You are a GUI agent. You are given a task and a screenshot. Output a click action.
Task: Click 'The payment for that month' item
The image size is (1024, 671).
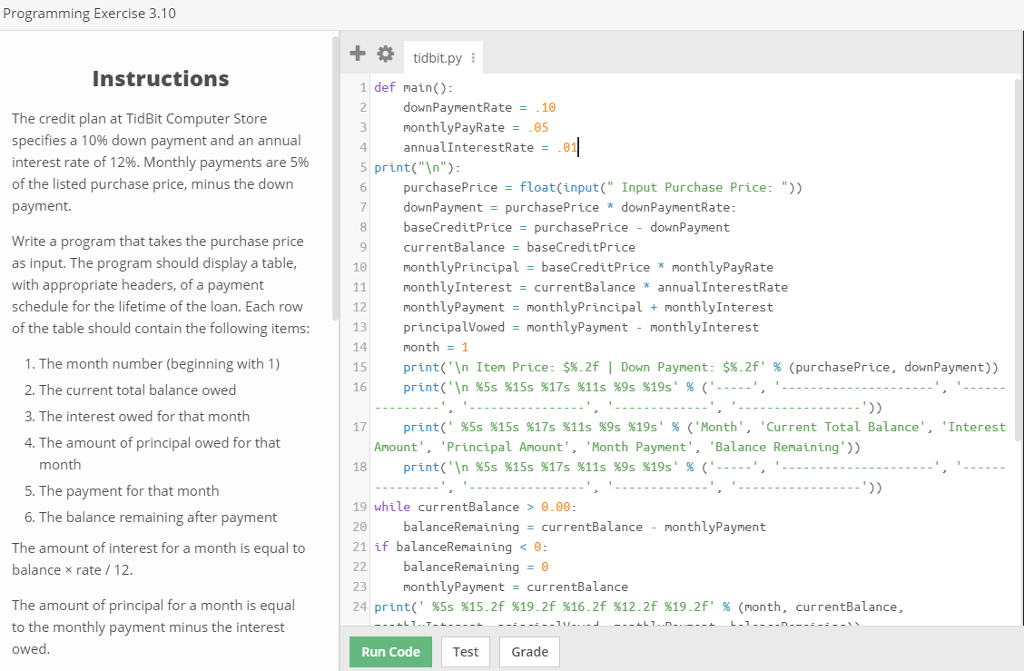(x=129, y=491)
